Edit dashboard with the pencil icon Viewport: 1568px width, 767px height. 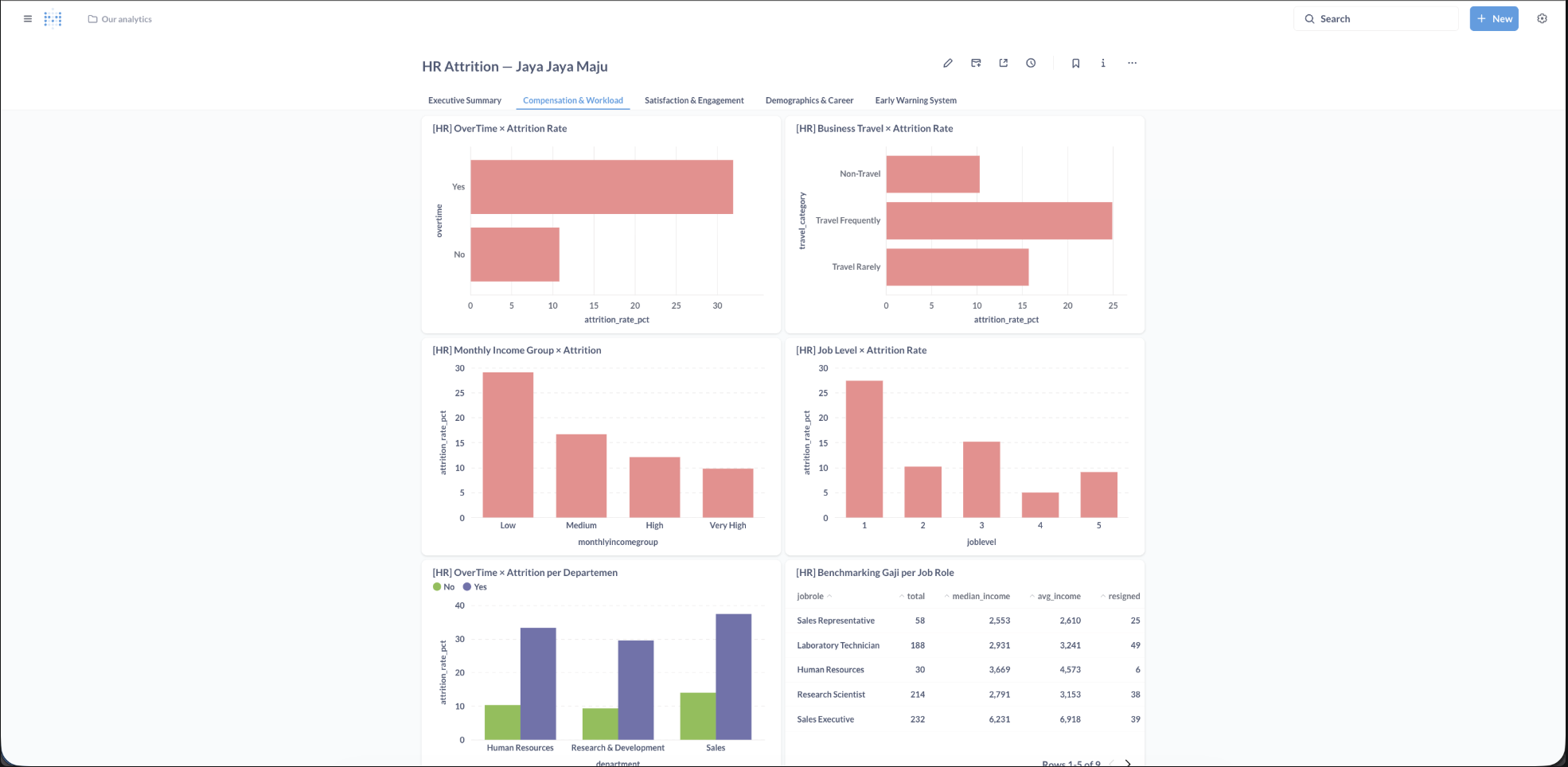coord(948,63)
